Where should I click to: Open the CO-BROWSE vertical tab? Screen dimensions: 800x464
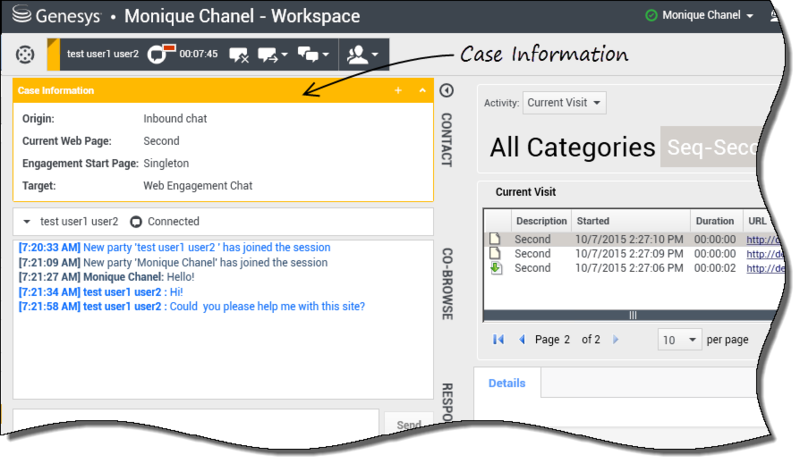[x=447, y=284]
